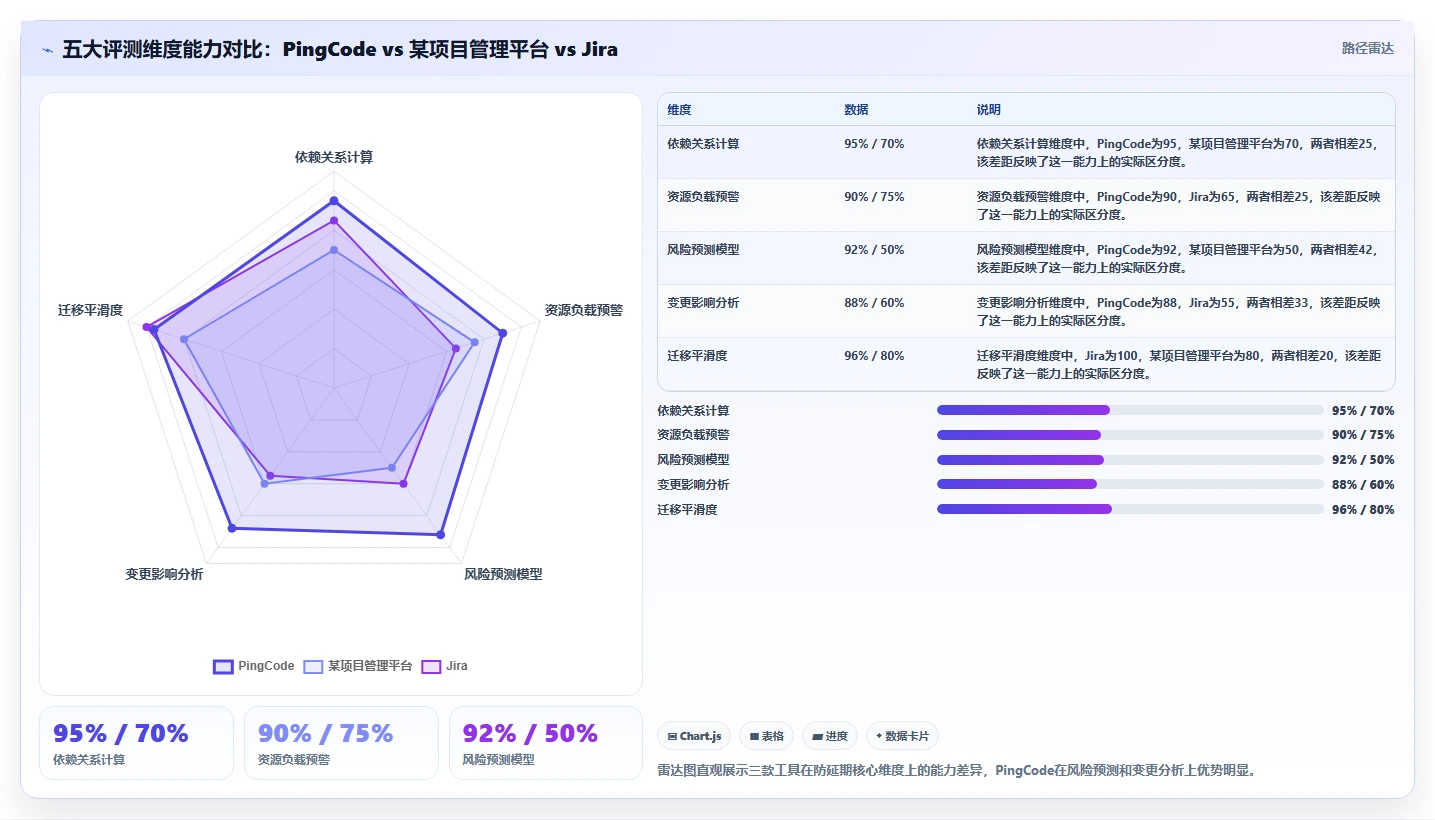Click PingCode data point on 依赖关系计算 axis
This screenshot has width=1435, height=820.
pyautogui.click(x=334, y=201)
